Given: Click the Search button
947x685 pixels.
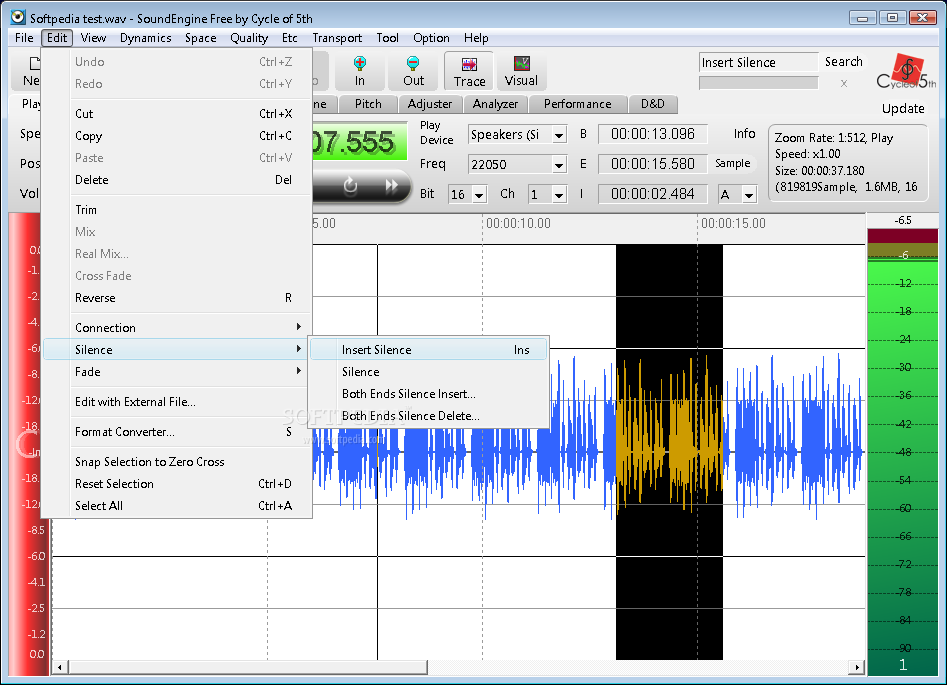Looking at the screenshot, I should coord(844,62).
